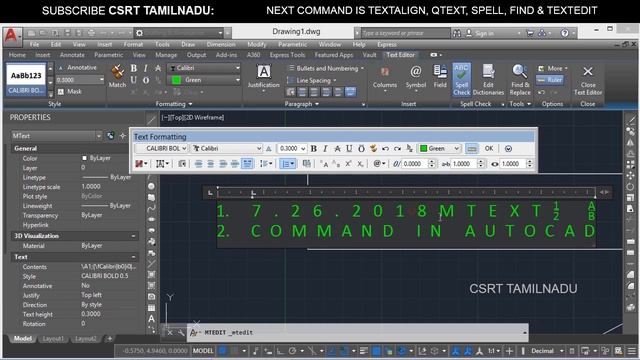
Task: Insert a Field
Action: [440, 76]
